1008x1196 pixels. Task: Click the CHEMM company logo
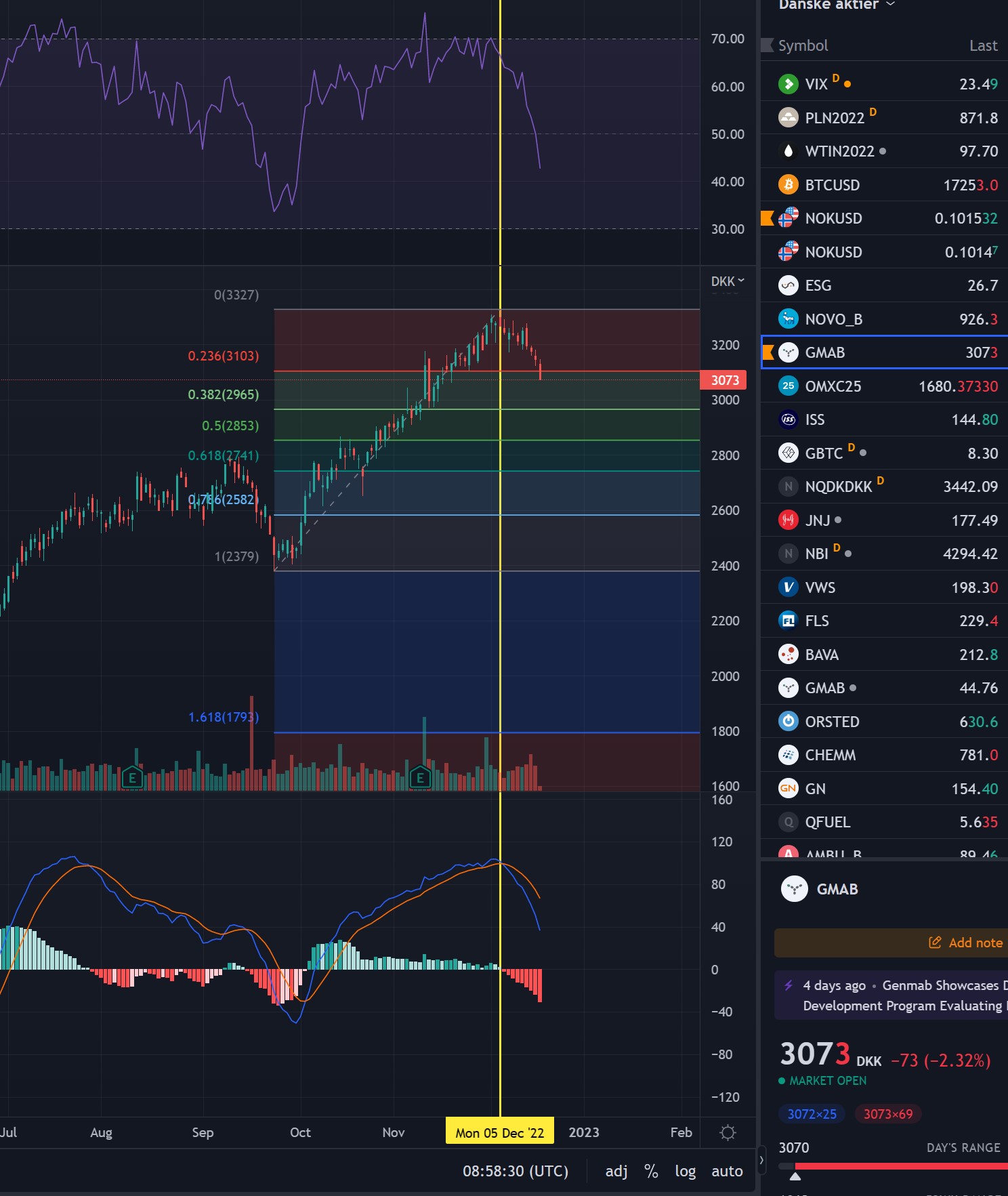pos(788,755)
